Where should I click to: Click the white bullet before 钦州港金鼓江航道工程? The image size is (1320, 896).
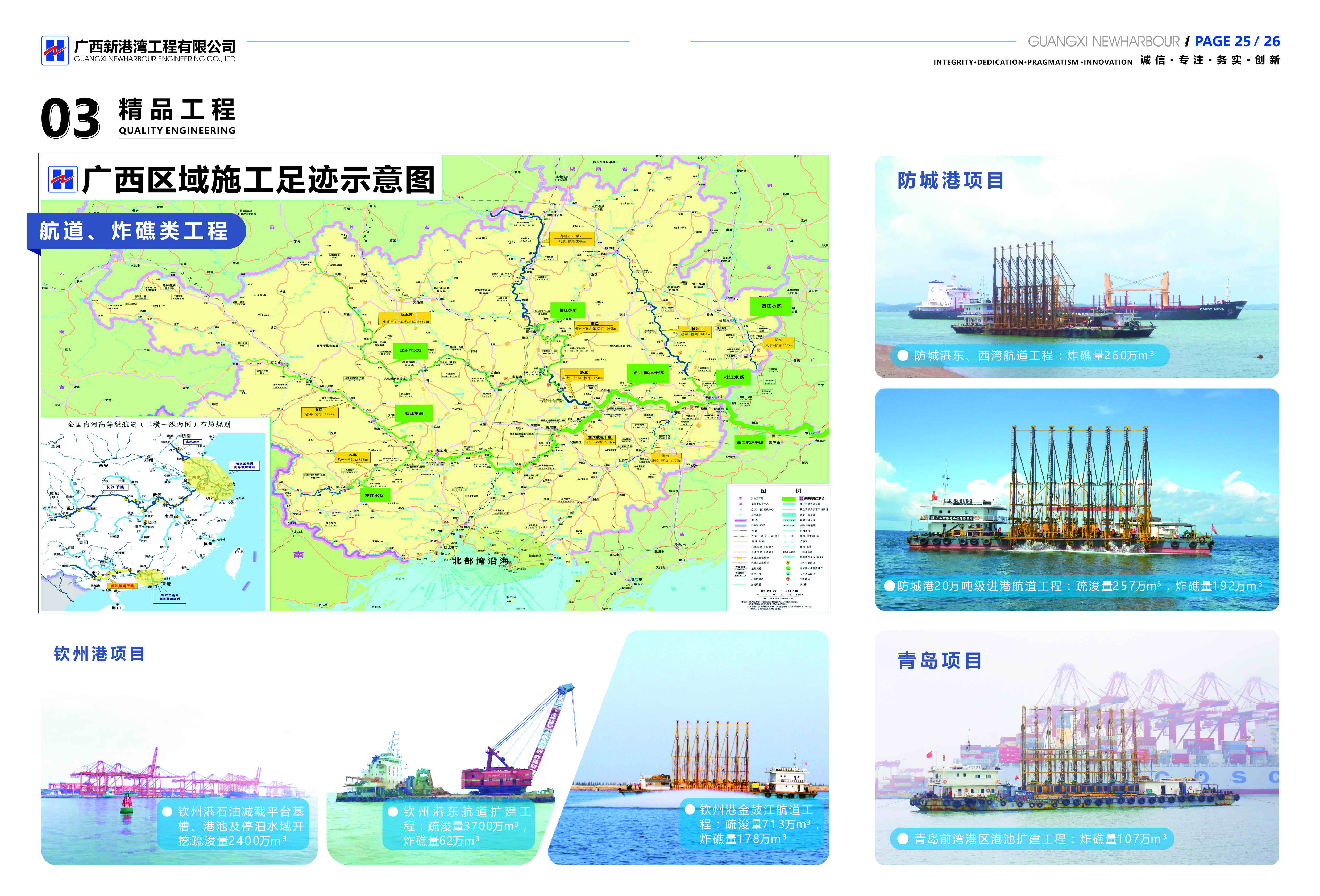[x=690, y=809]
